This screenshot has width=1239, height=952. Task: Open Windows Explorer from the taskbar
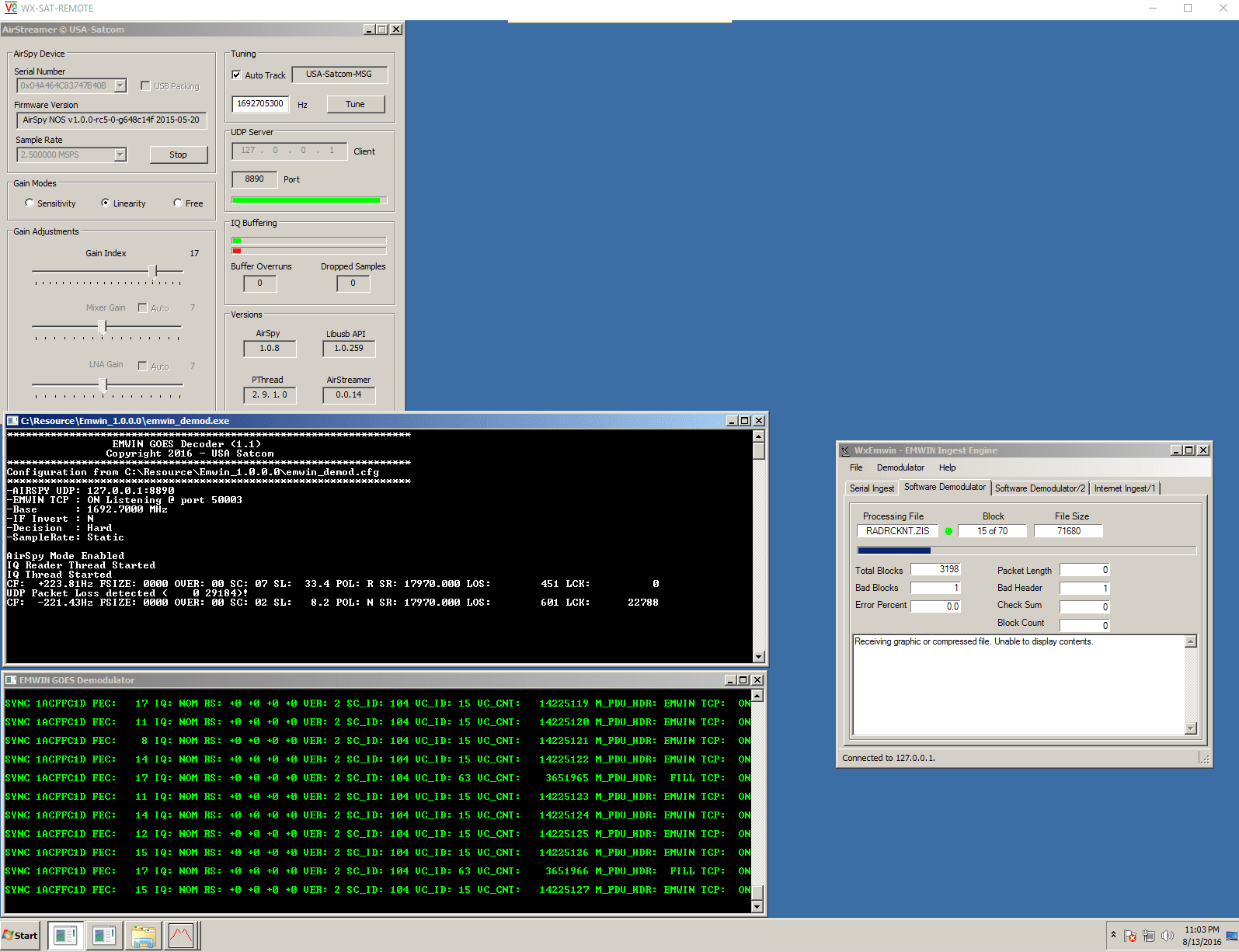(143, 935)
